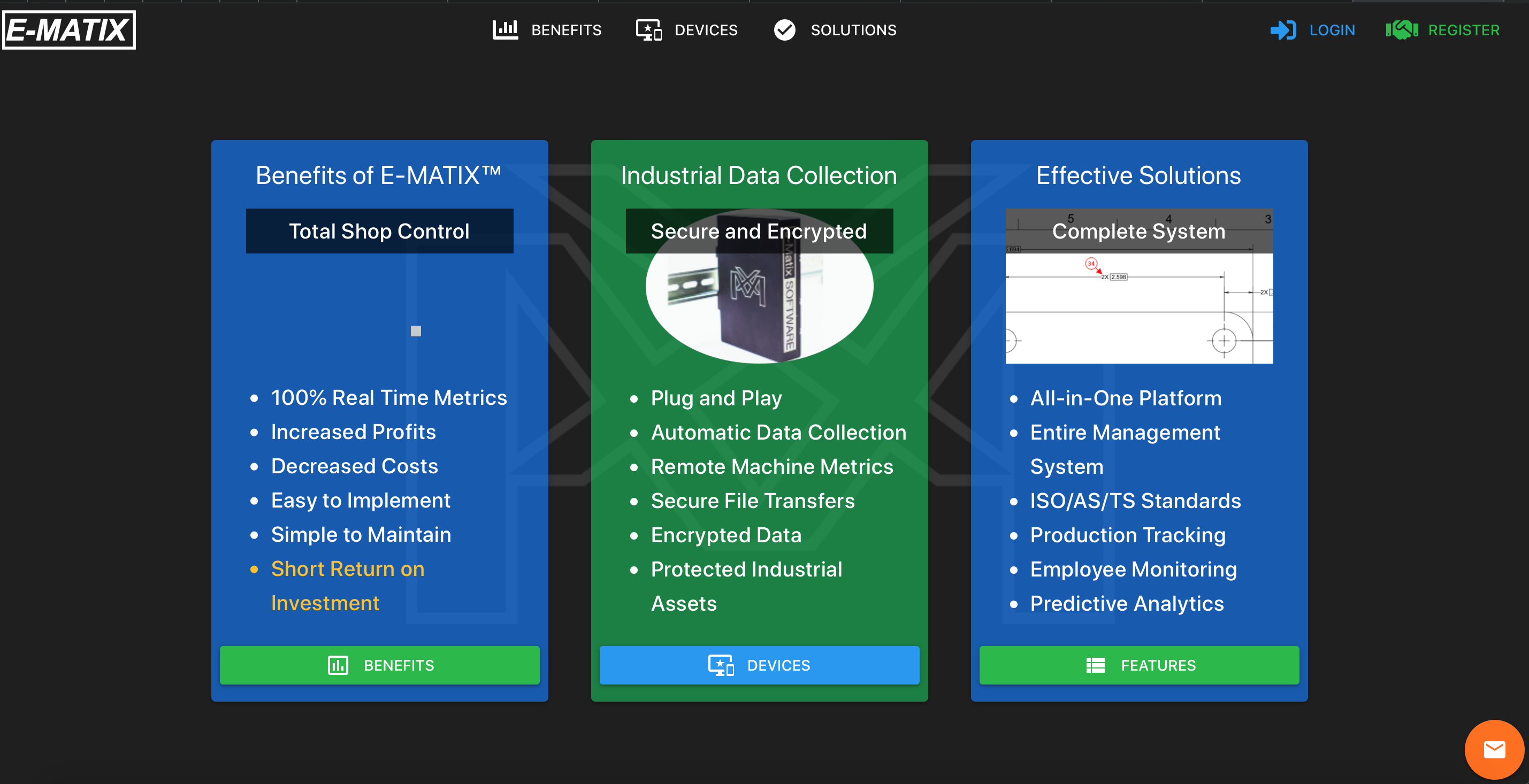Click 'Secure File Transfers' list item

753,501
